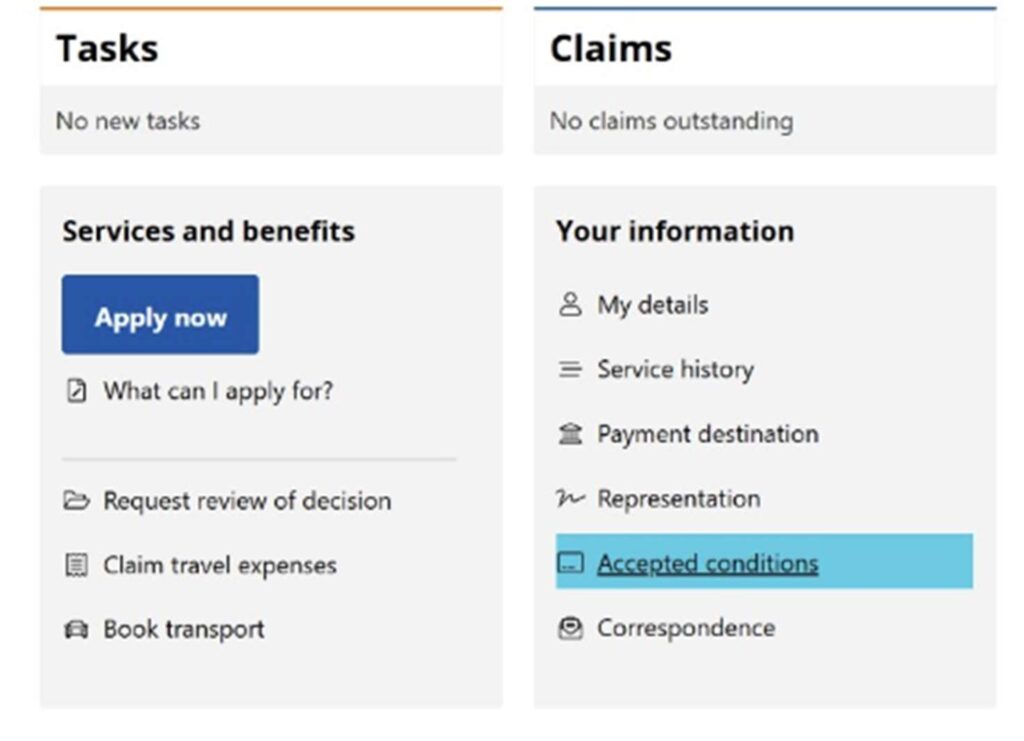Click the bank icon for Payment destination
The image size is (1024, 741).
click(570, 434)
